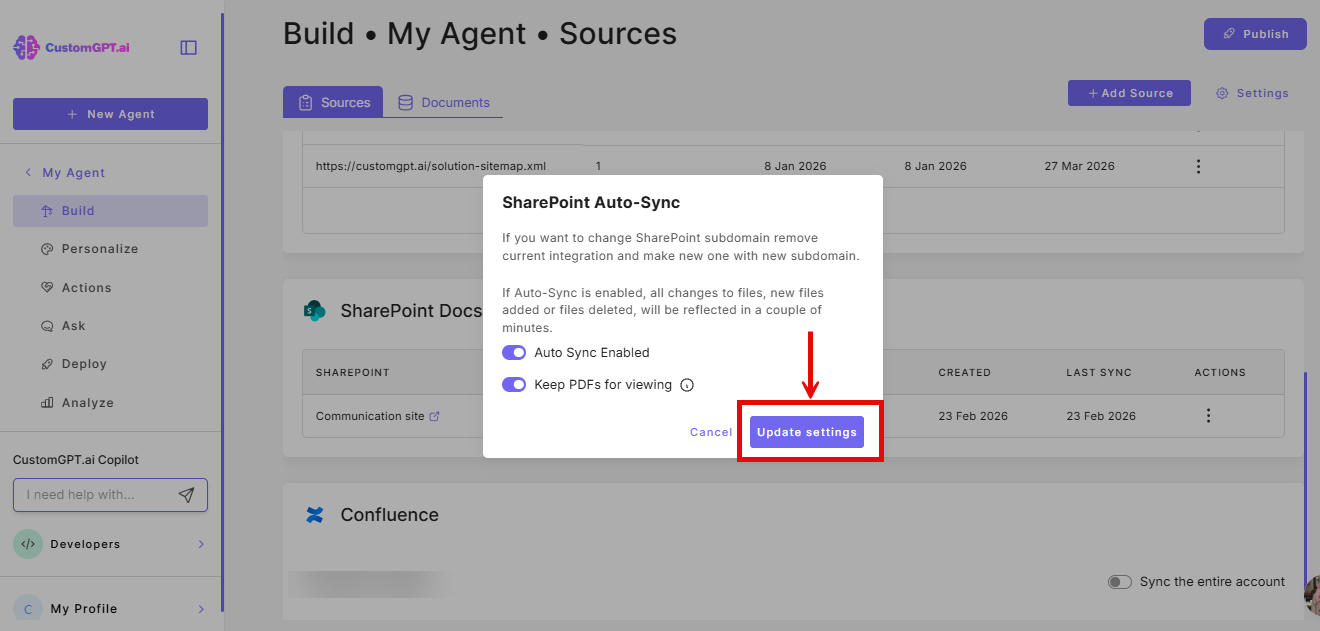This screenshot has width=1320, height=631.
Task: Click the SHAREPOINT column header
Action: (353, 372)
